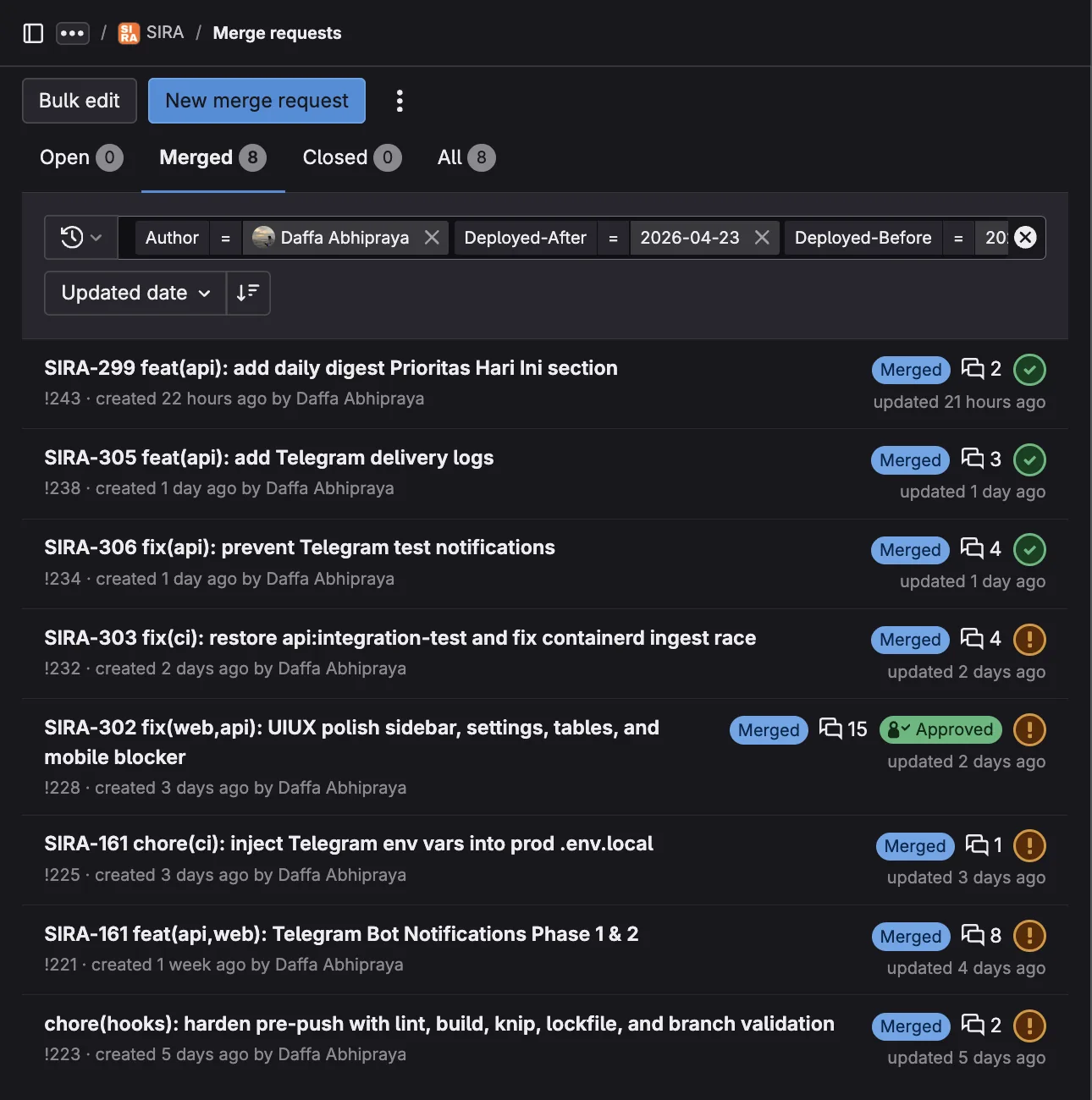Image resolution: width=1092 pixels, height=1100 pixels.
Task: Click warning pipeline icon for !225
Action: tap(1029, 845)
